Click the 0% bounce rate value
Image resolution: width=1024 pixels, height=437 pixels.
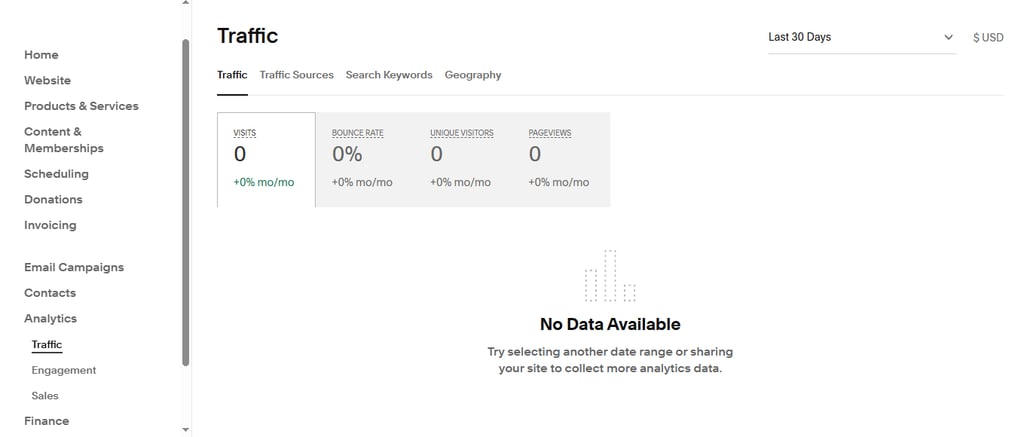point(347,154)
